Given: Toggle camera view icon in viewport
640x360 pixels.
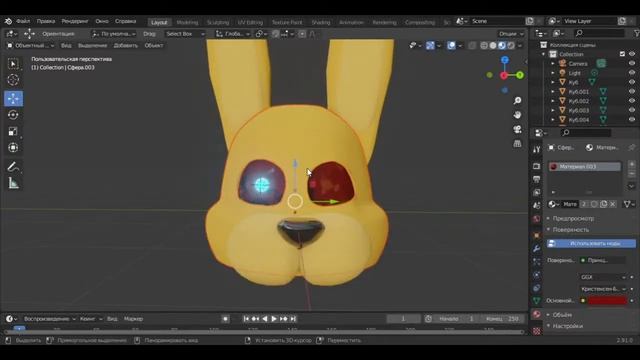Looking at the screenshot, I should 518,129.
